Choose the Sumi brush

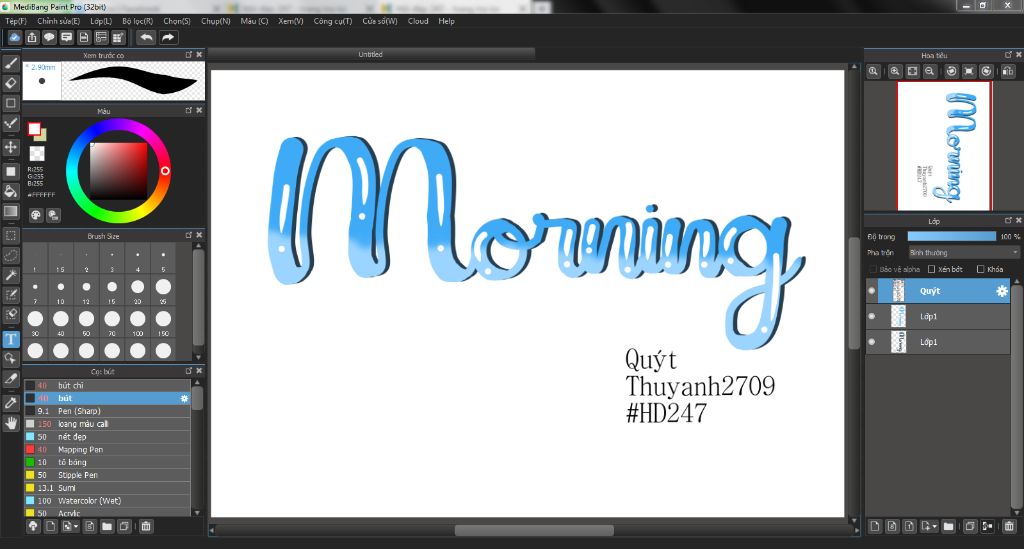[x=108, y=488]
